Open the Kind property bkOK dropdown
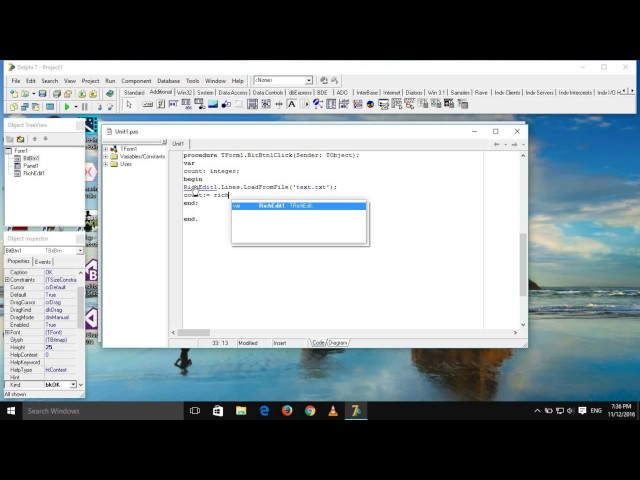Screen dimensions: 640x480 pos(73,384)
